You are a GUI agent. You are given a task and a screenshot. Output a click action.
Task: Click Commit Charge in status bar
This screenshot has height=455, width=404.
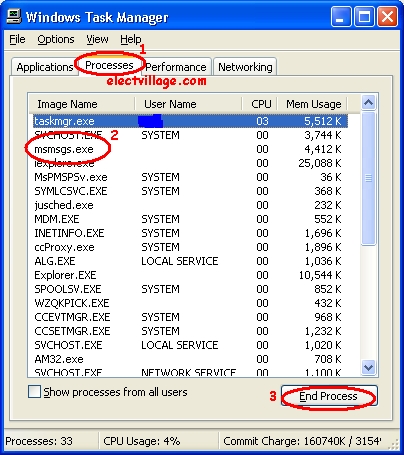(302, 441)
